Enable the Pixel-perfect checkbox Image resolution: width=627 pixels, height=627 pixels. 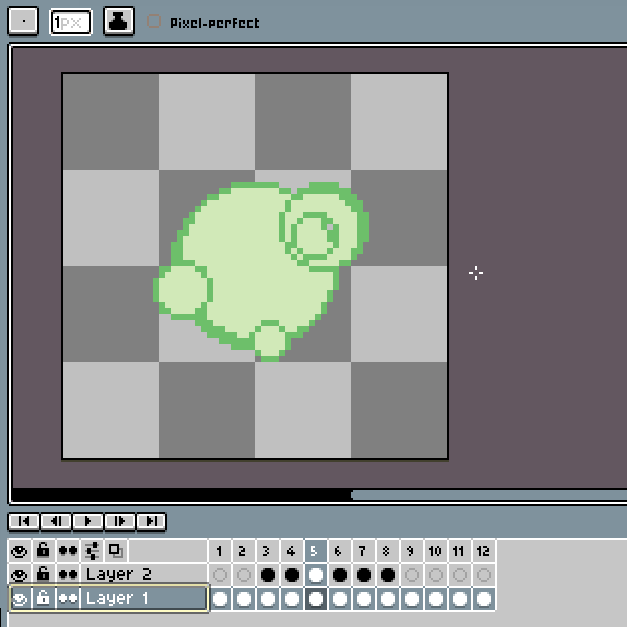tap(154, 21)
